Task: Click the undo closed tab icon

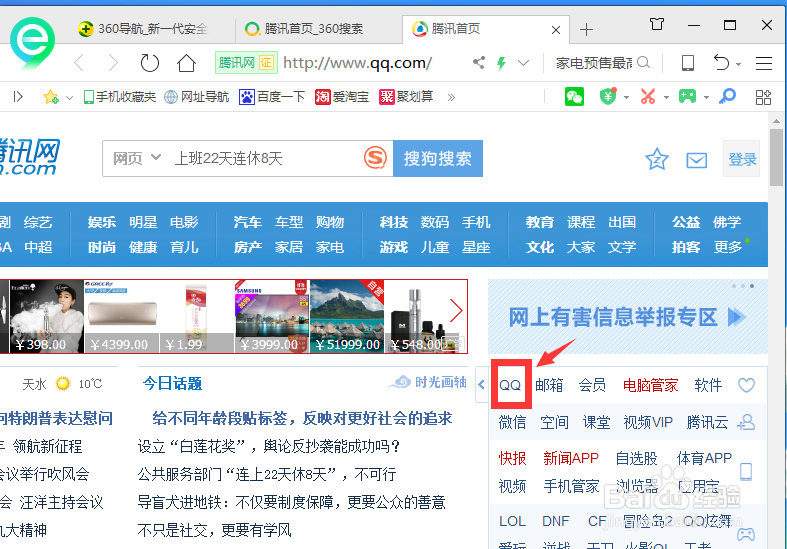Action: (x=721, y=63)
